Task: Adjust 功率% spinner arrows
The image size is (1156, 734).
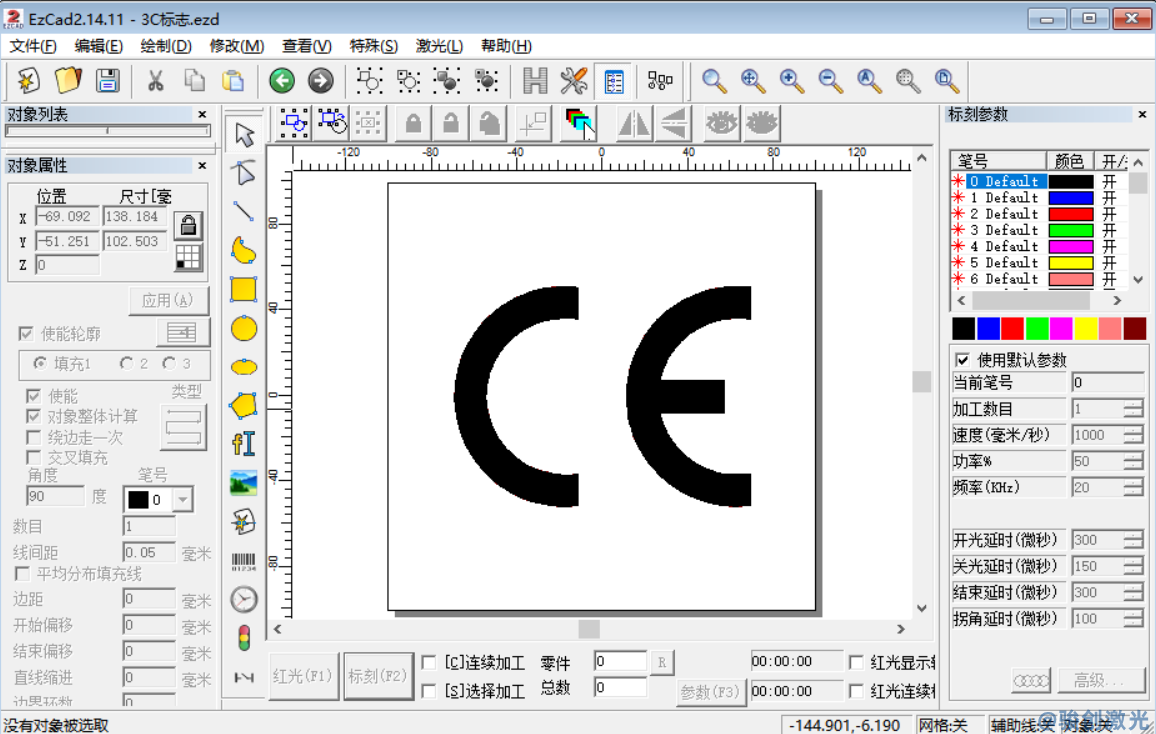Action: 1133,461
